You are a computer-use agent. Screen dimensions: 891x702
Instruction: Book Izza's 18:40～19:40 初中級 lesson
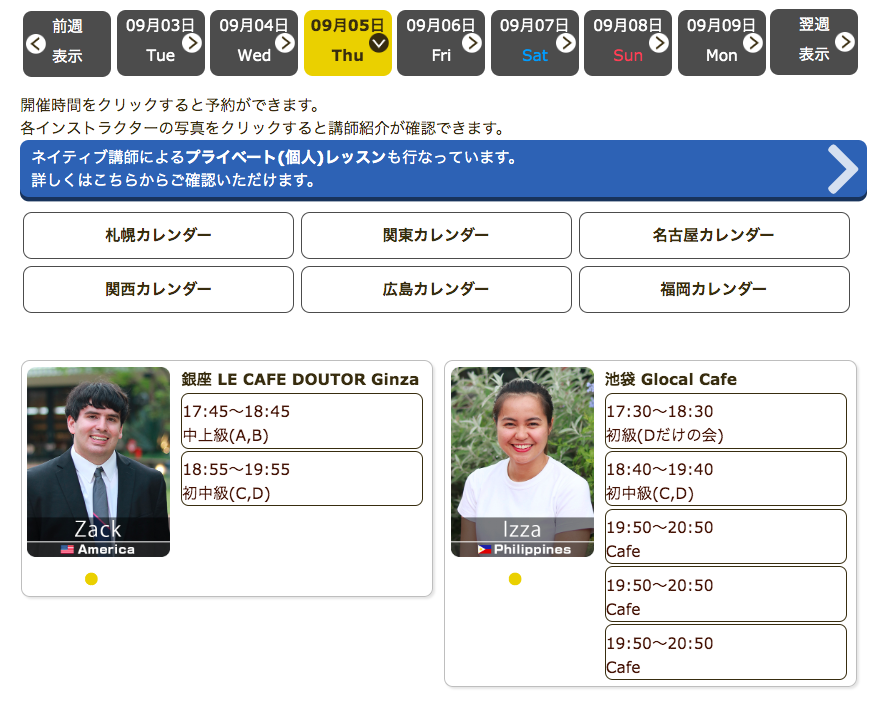point(725,480)
